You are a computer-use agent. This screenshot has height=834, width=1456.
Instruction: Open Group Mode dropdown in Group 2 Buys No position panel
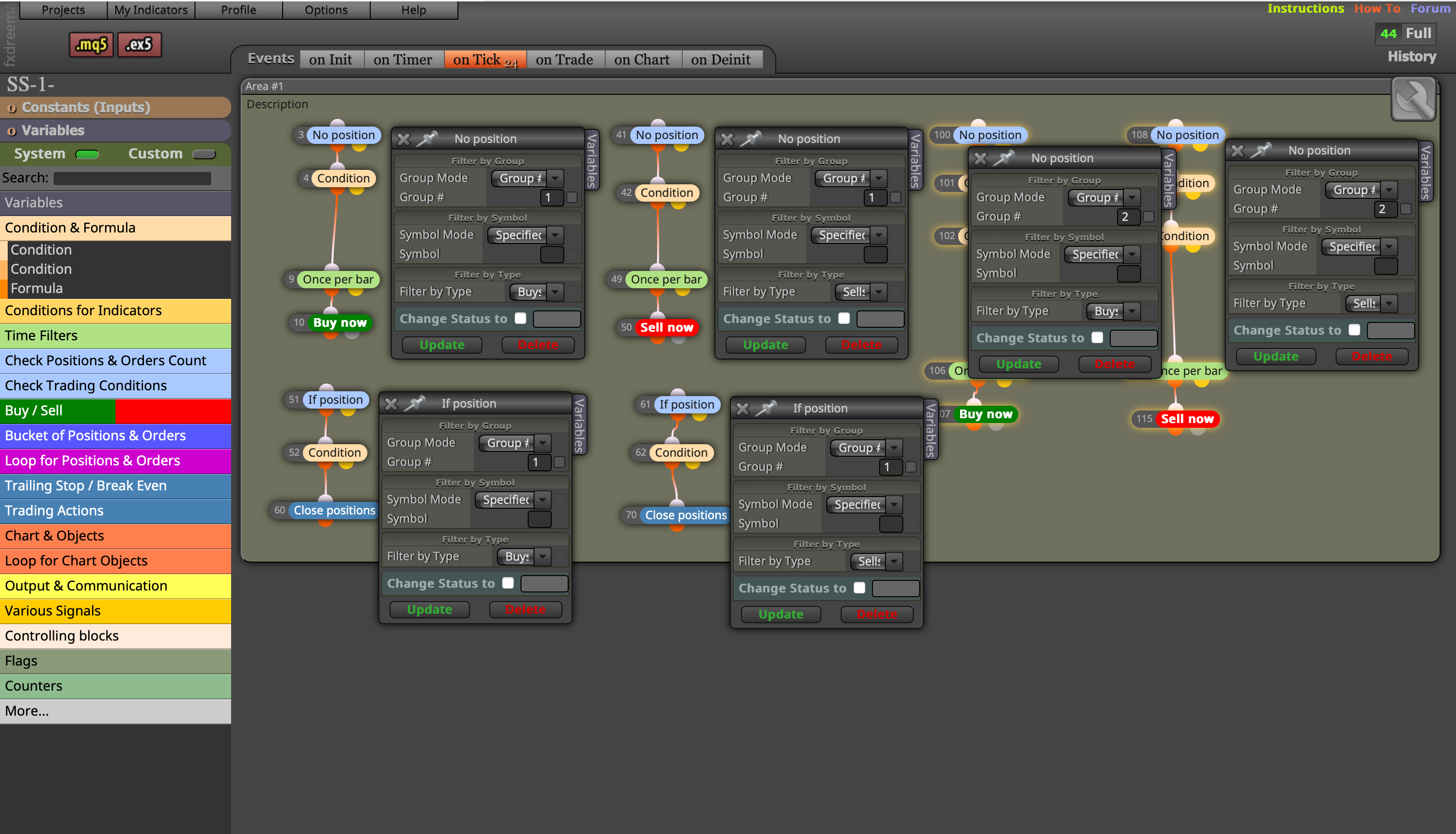point(1105,198)
